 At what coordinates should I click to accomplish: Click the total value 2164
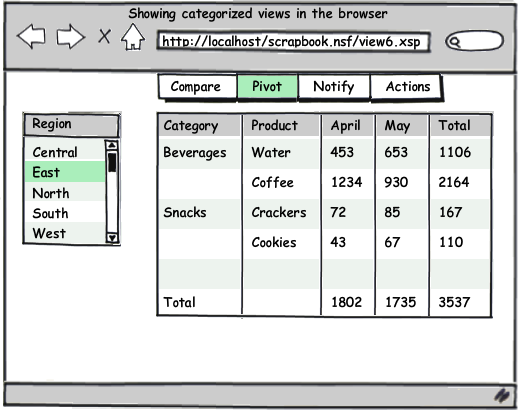pyautogui.click(x=460, y=183)
